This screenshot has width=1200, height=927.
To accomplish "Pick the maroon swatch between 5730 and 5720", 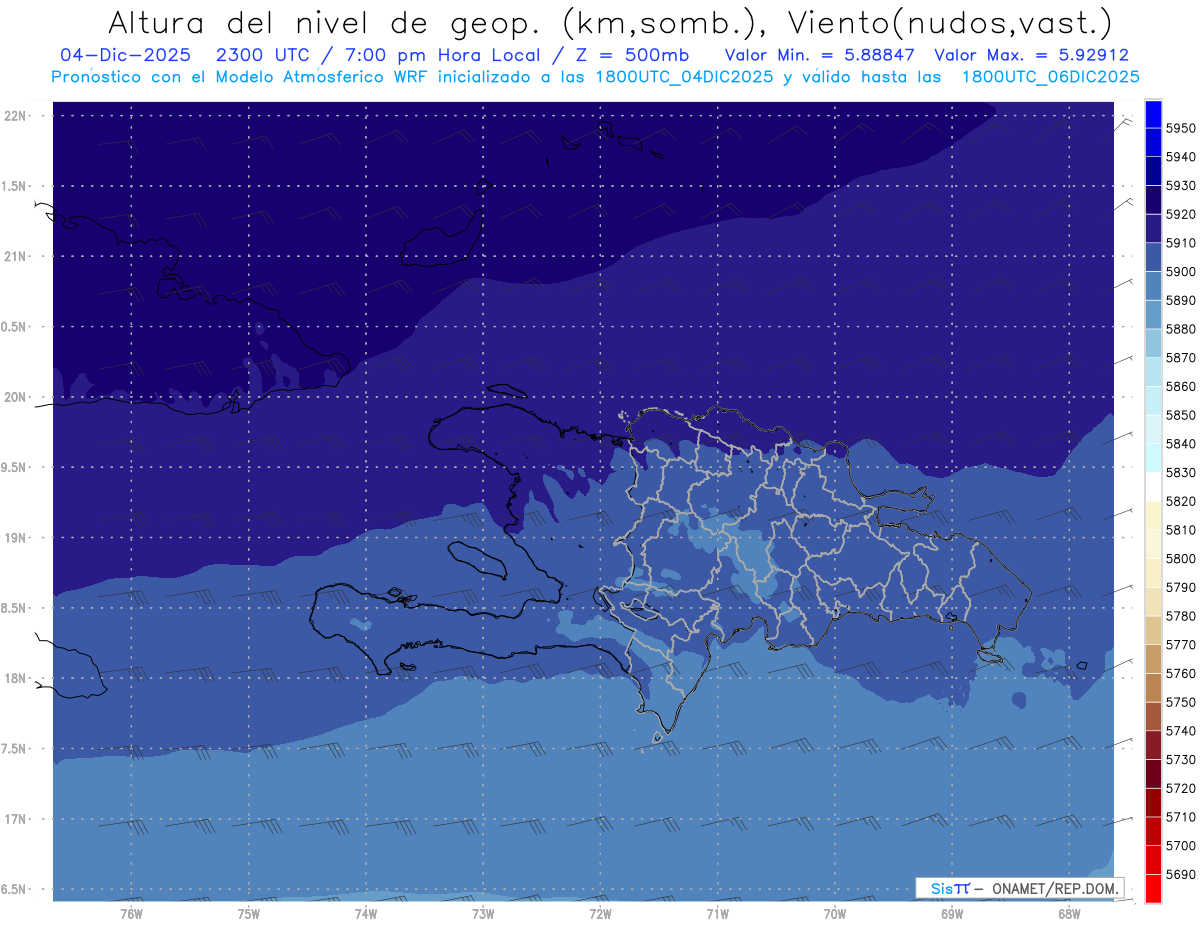I will (x=1153, y=774).
